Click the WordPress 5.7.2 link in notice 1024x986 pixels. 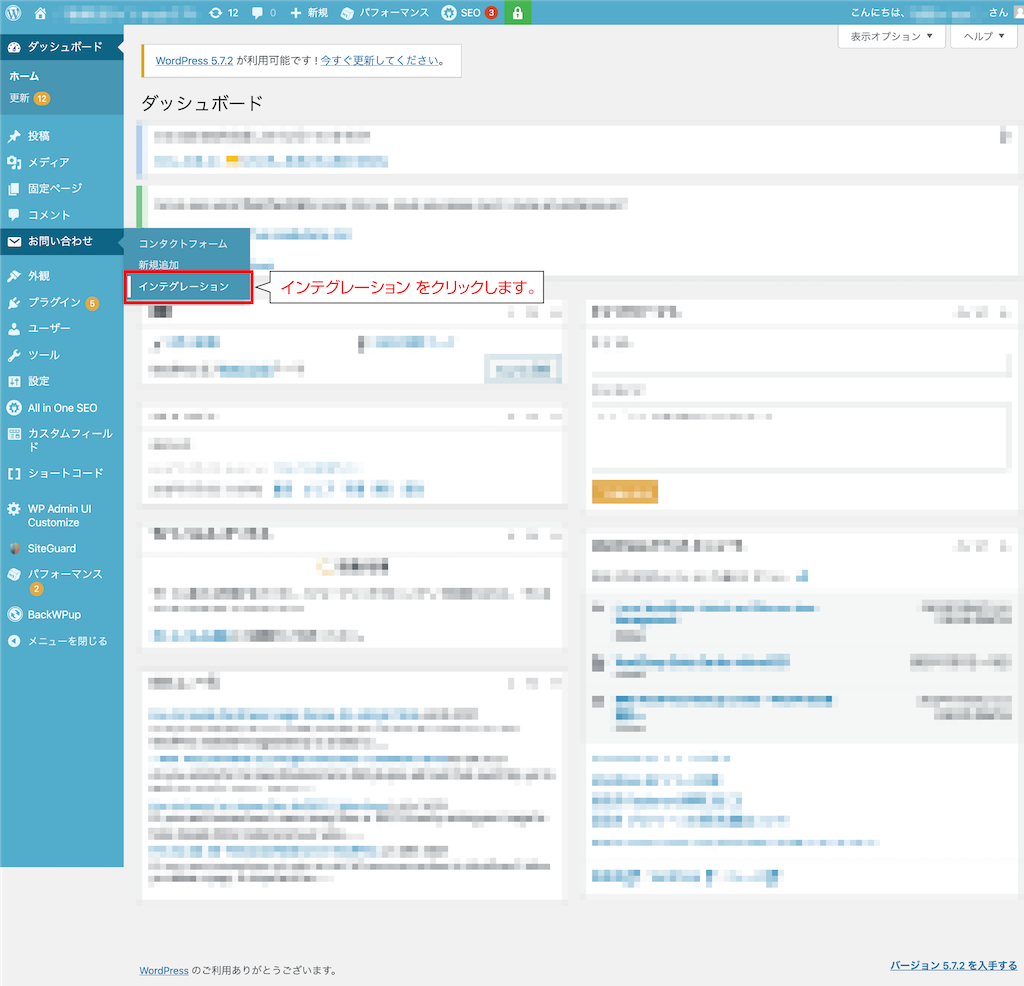(194, 61)
